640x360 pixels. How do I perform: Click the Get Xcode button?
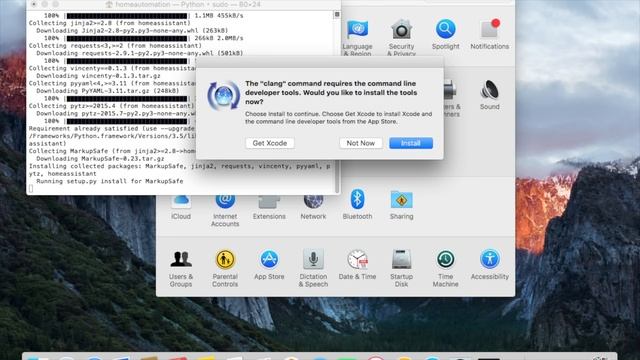270,143
